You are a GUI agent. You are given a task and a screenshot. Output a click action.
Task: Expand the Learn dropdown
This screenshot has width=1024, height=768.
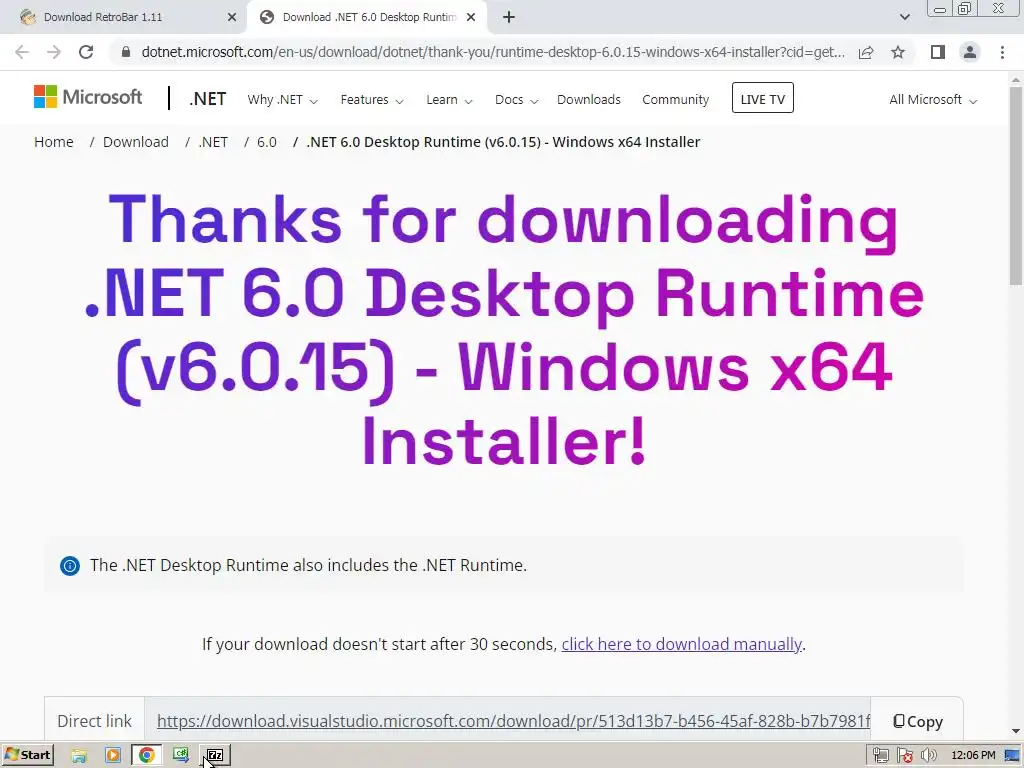point(449,100)
